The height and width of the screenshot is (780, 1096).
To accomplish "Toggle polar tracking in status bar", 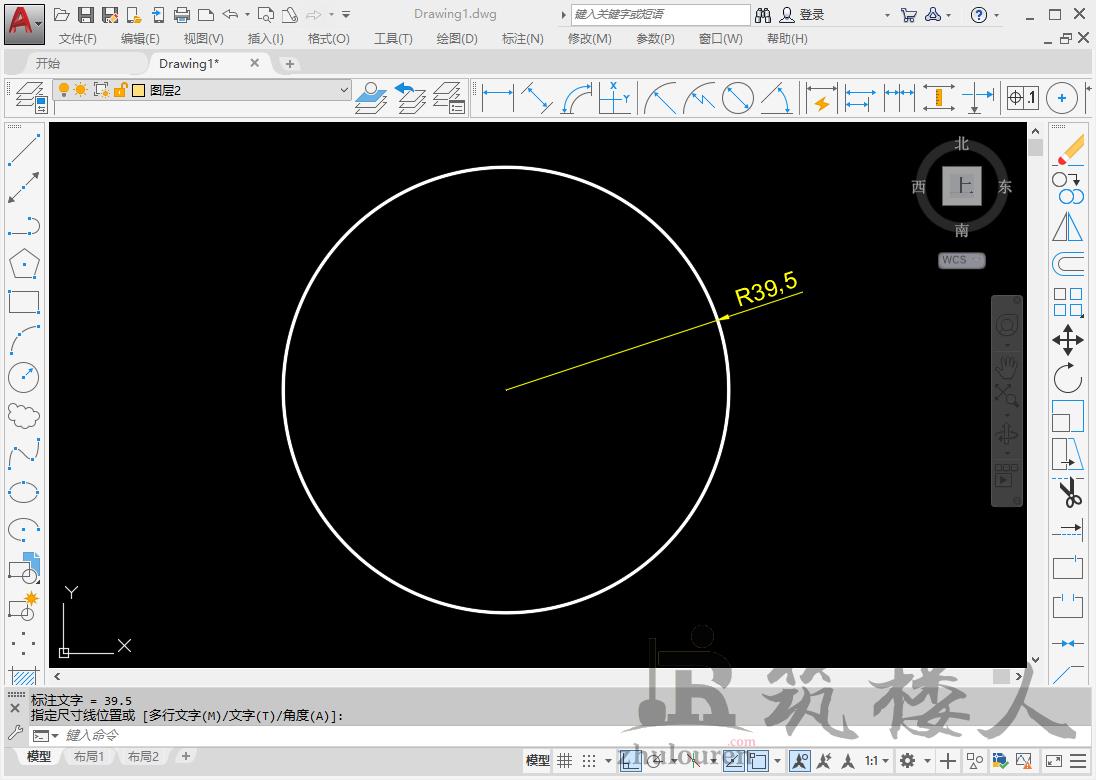I will point(656,760).
